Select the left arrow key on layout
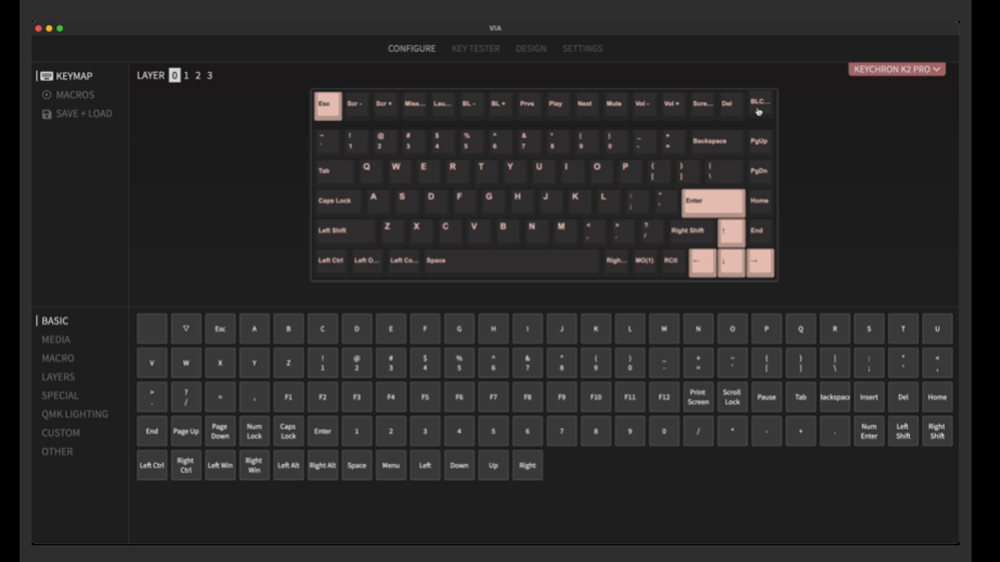 tap(702, 263)
